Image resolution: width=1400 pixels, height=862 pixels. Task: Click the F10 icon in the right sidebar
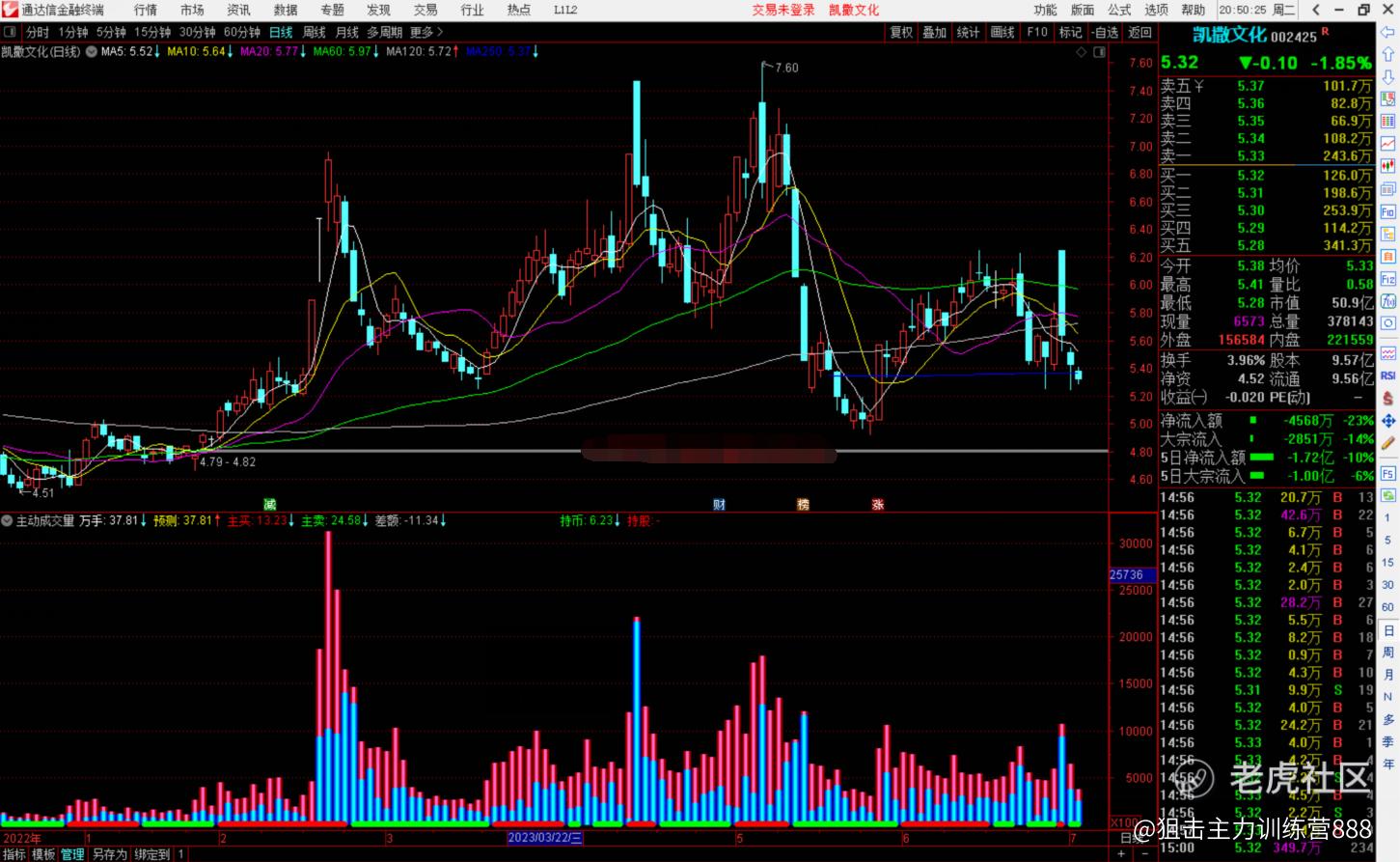(x=1388, y=211)
